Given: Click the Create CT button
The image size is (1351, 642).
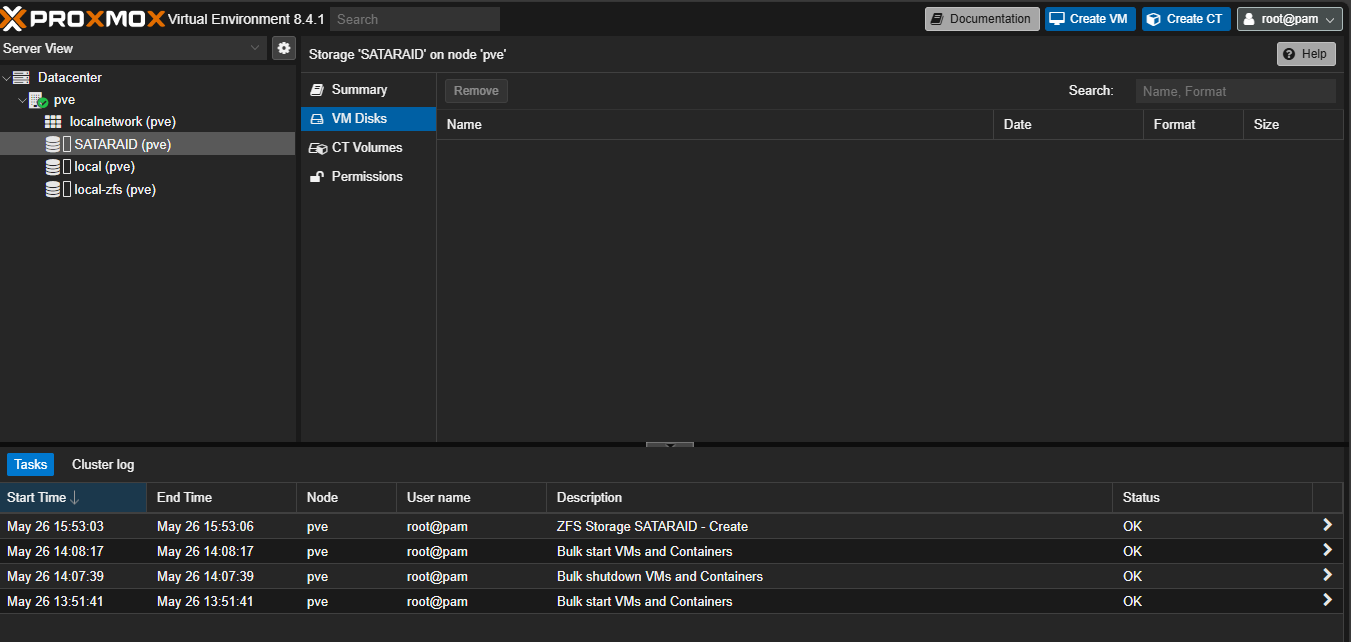Looking at the screenshot, I should [1185, 19].
